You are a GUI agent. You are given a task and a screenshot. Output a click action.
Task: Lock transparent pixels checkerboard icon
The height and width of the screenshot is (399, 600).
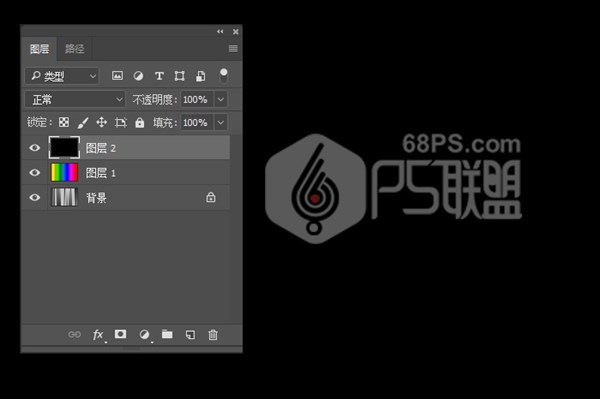[64, 122]
